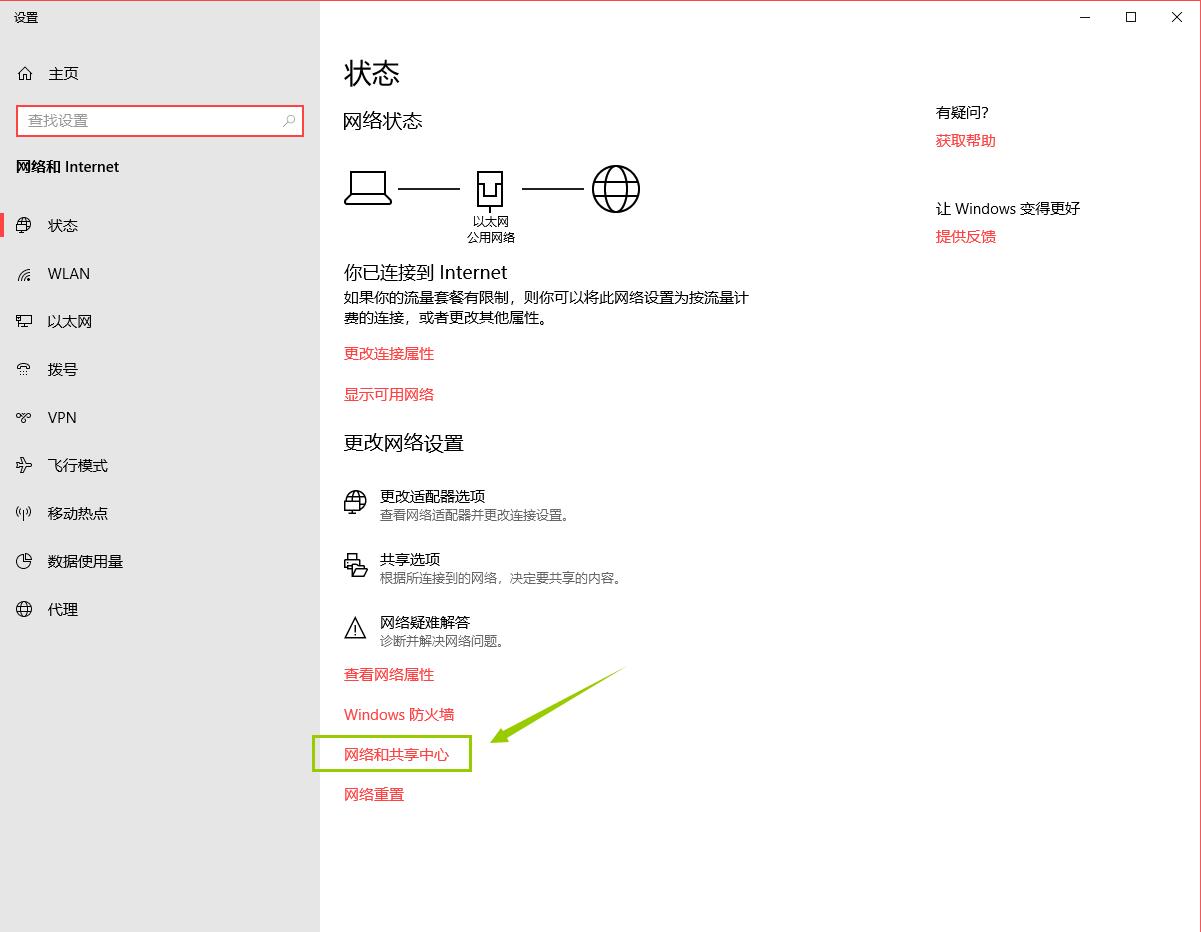
Task: Click the 显示可用网络 link
Action: (x=389, y=395)
